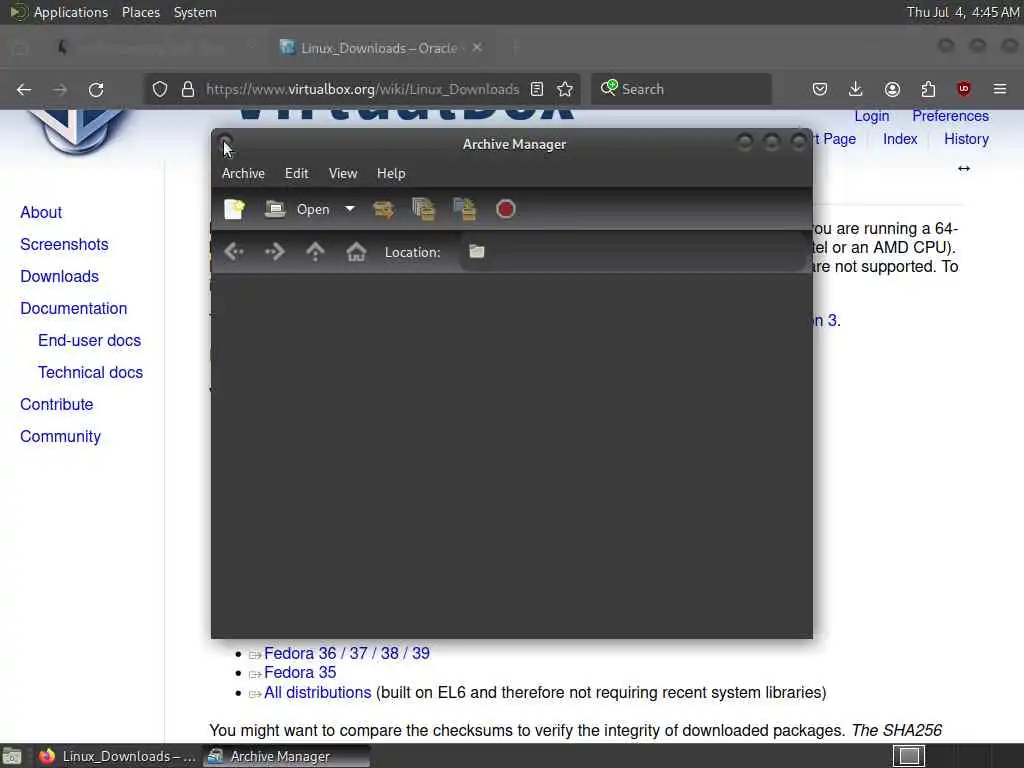Click the Firefox URL address bar
The image size is (1024, 768).
[362, 89]
